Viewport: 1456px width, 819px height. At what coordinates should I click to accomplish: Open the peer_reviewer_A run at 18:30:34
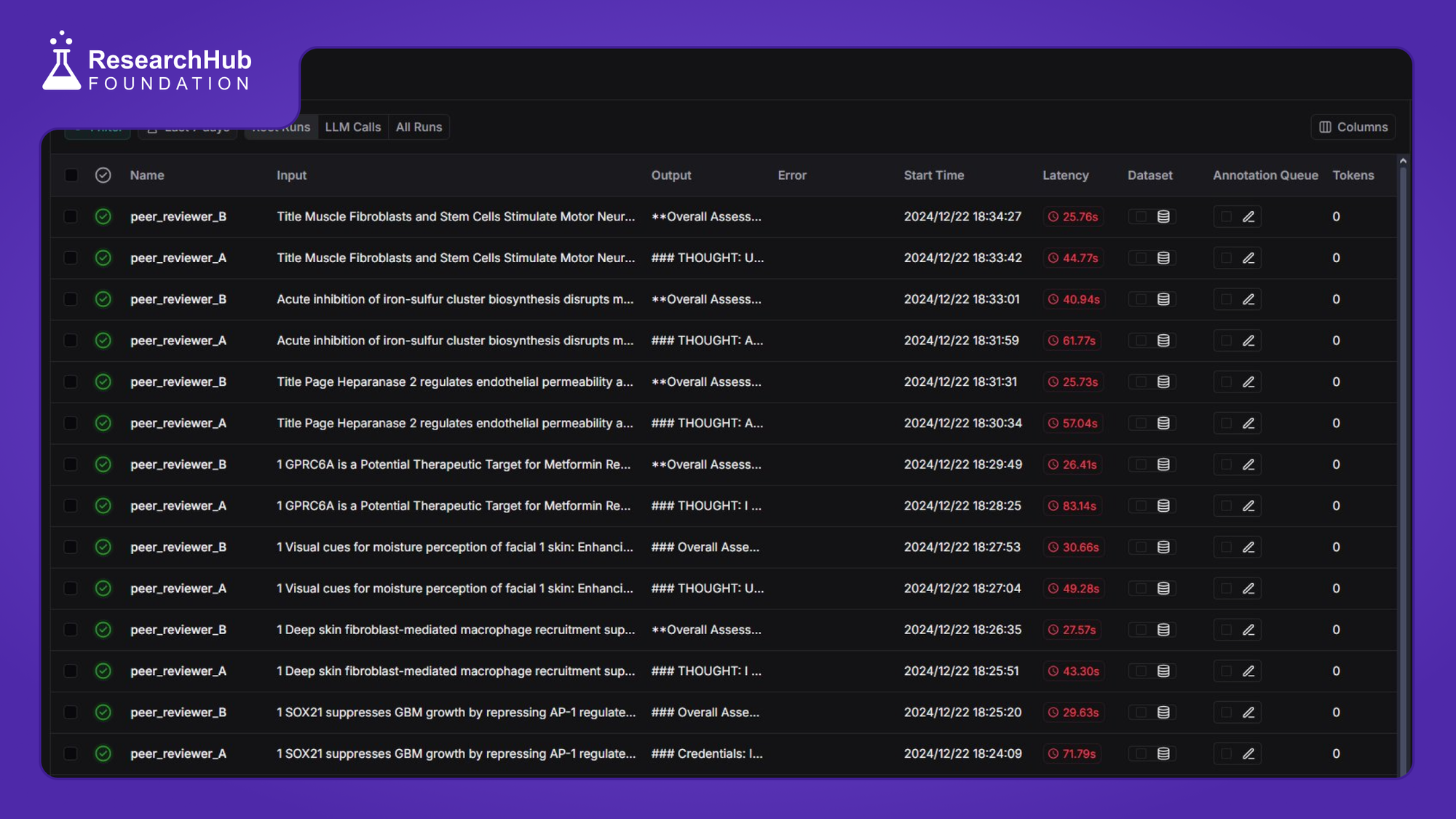point(178,424)
